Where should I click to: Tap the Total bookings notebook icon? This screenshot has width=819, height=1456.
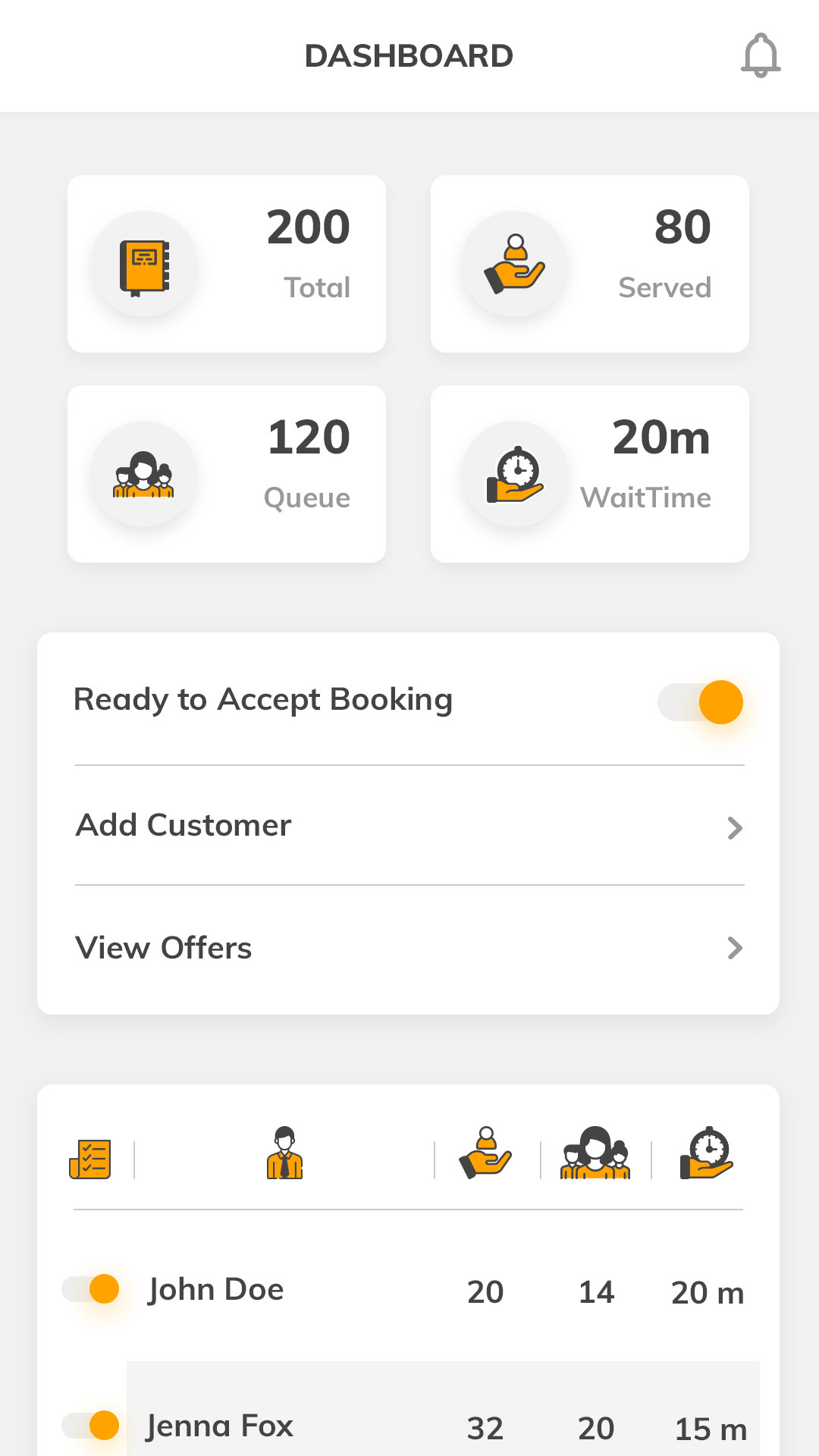(x=144, y=266)
